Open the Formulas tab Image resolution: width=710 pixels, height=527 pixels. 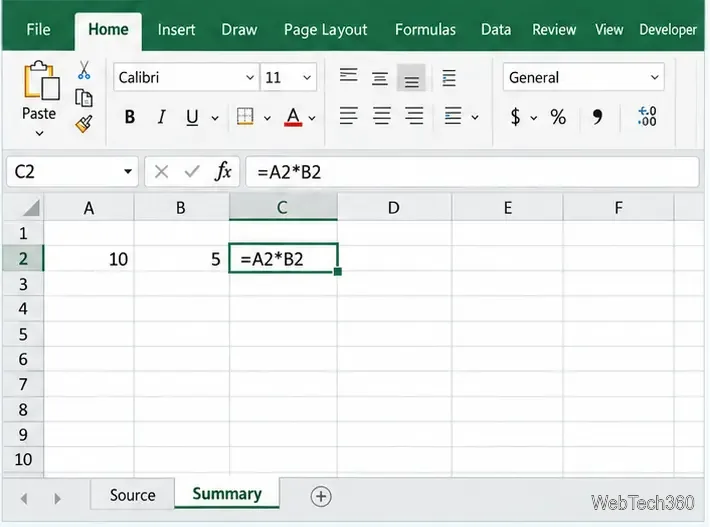[425, 30]
